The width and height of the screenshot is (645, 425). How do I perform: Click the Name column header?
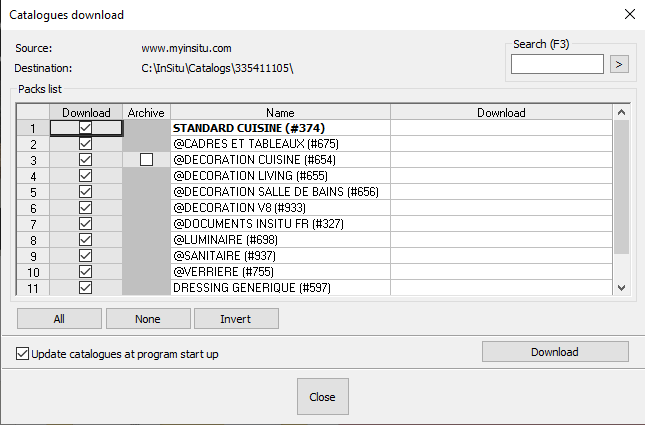coord(281,113)
